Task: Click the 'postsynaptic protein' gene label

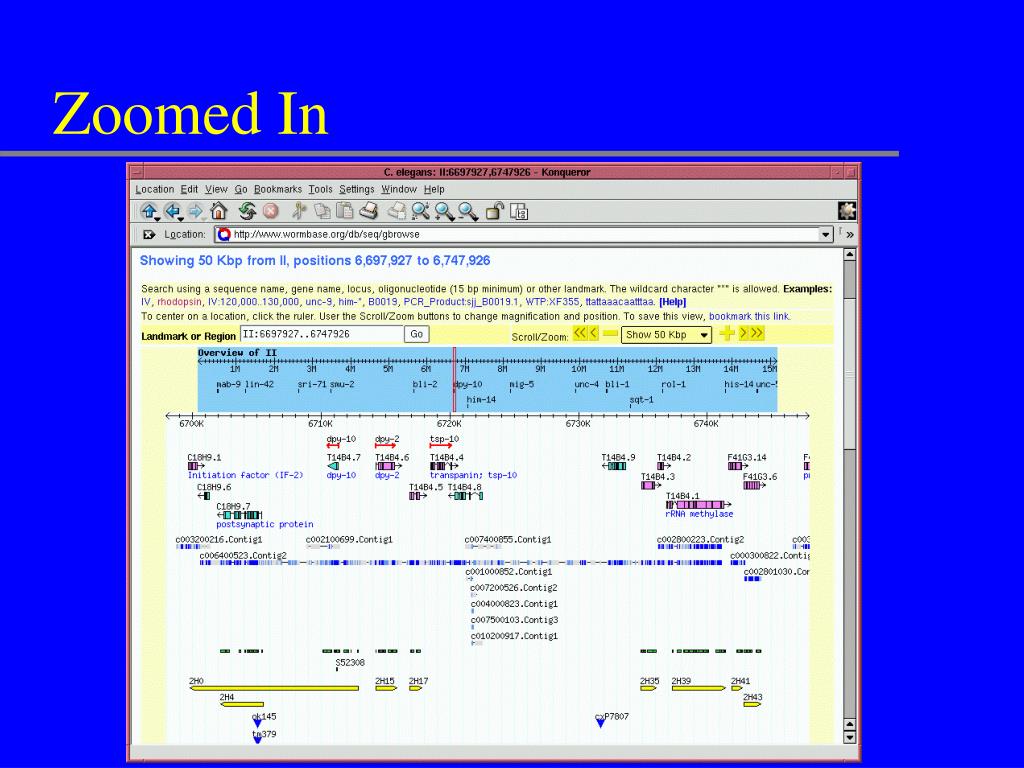Action: click(x=264, y=524)
